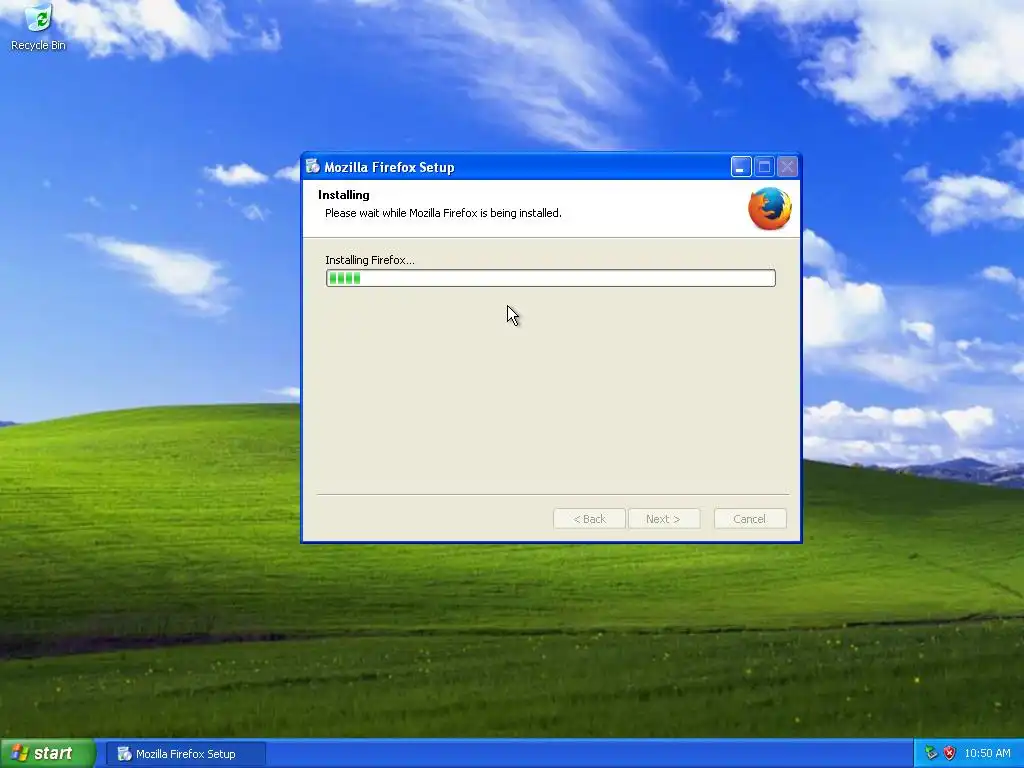The height and width of the screenshot is (768, 1024).
Task: Click the 'Installing Firefox...' status text
Action: pos(370,260)
